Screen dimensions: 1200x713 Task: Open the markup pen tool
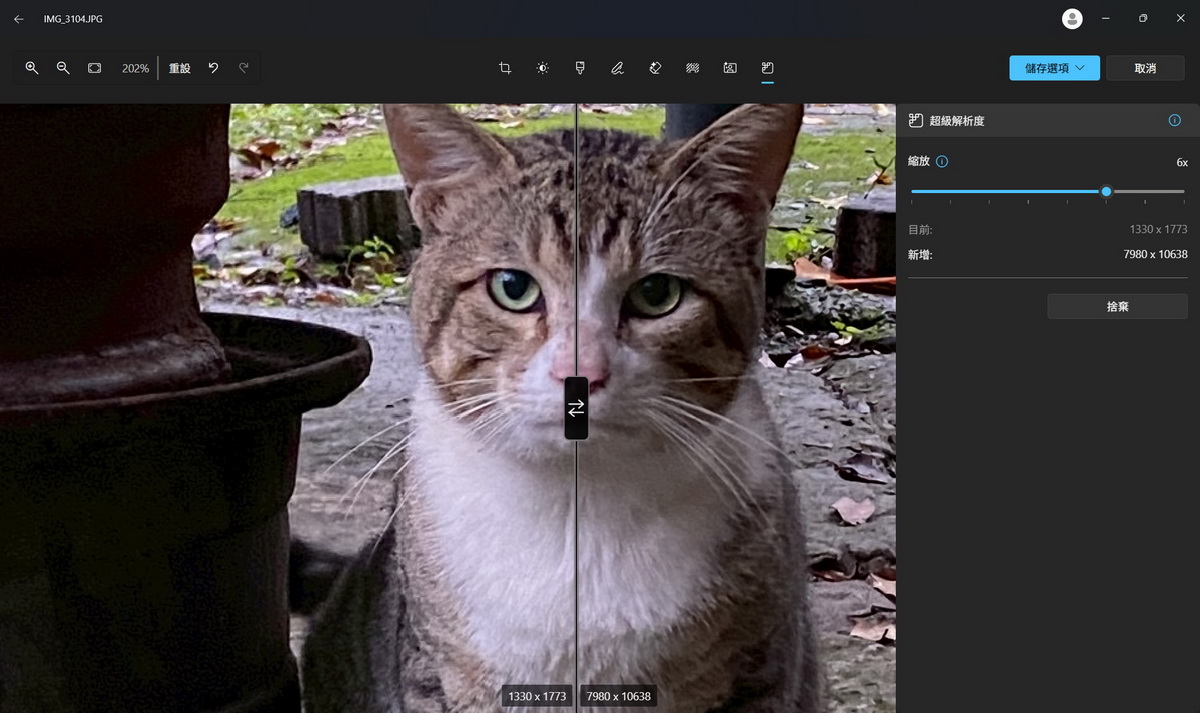[x=617, y=68]
